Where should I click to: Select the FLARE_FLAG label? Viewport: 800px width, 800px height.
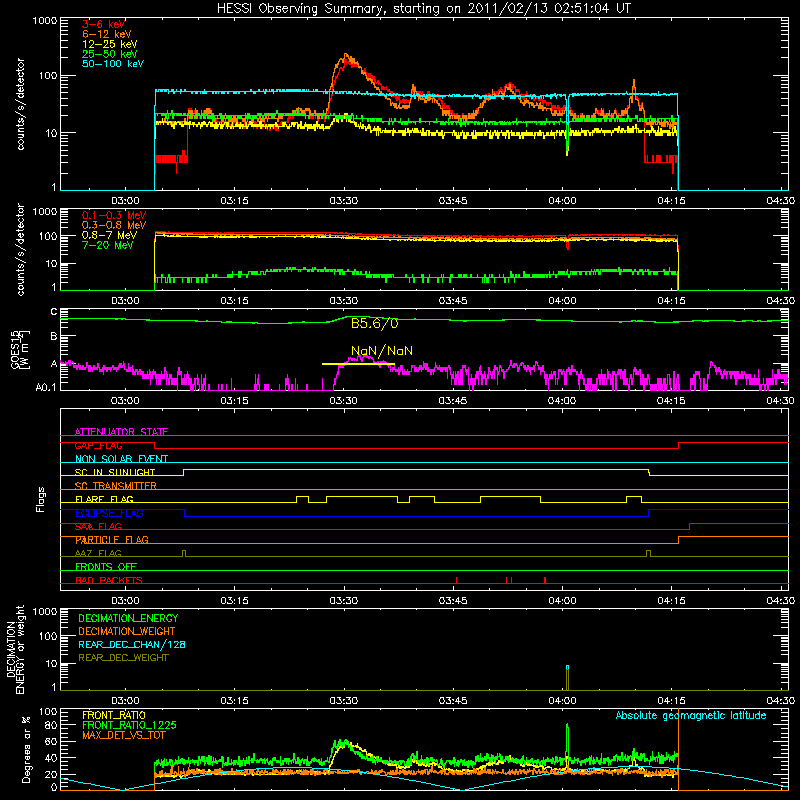coord(104,499)
